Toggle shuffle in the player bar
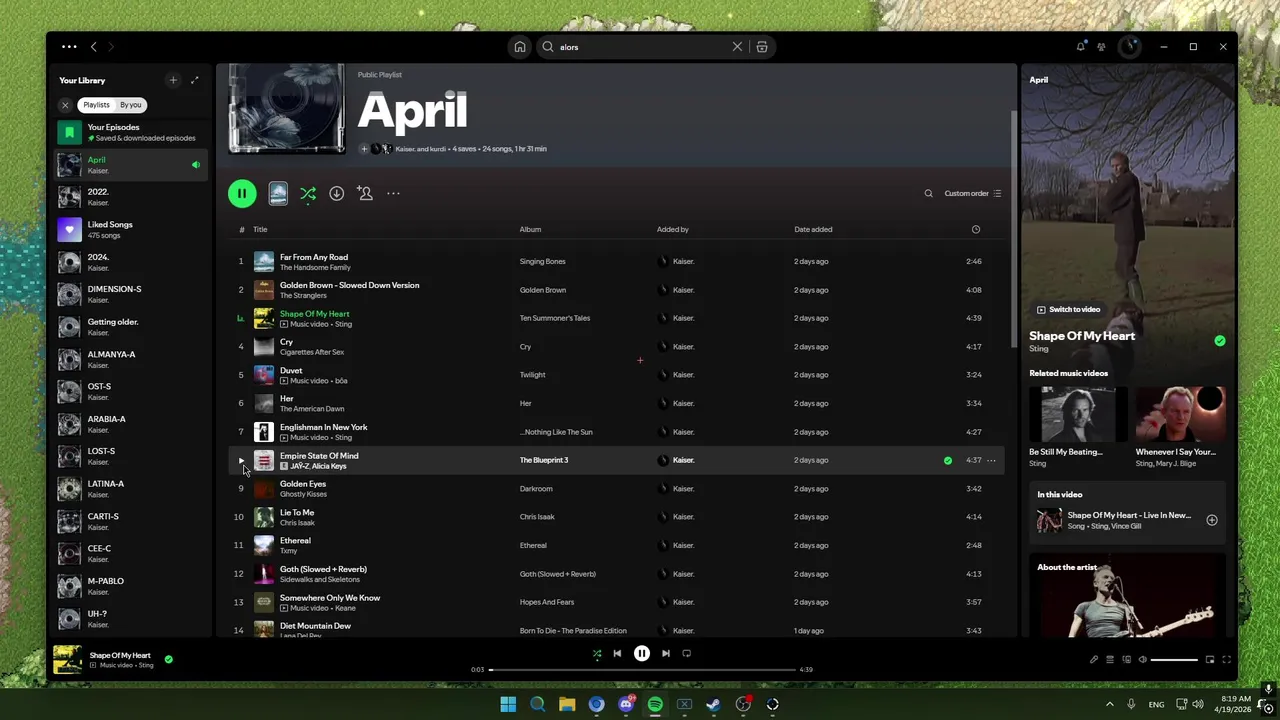 pos(597,654)
